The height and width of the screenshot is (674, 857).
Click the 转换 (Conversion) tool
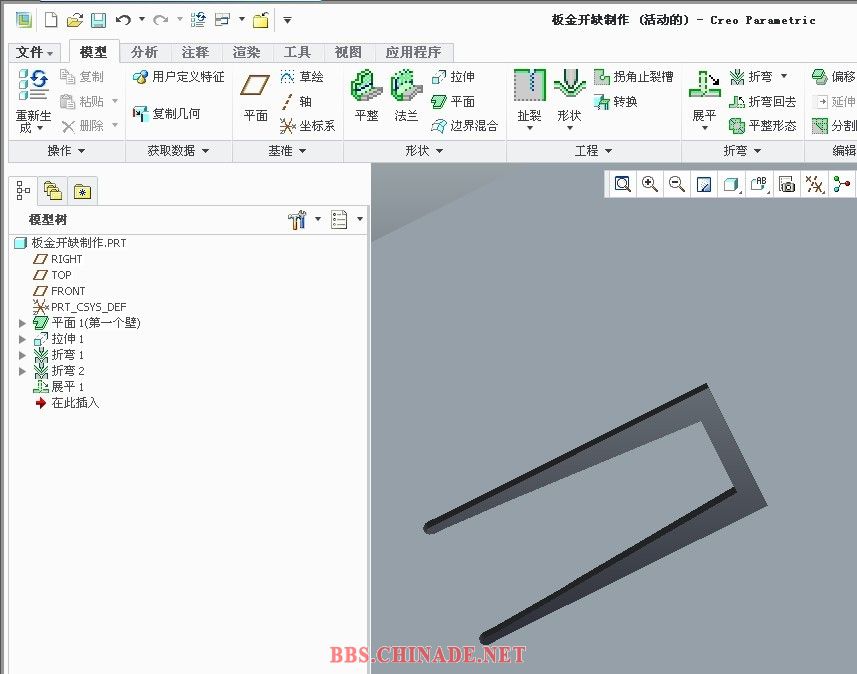click(616, 101)
